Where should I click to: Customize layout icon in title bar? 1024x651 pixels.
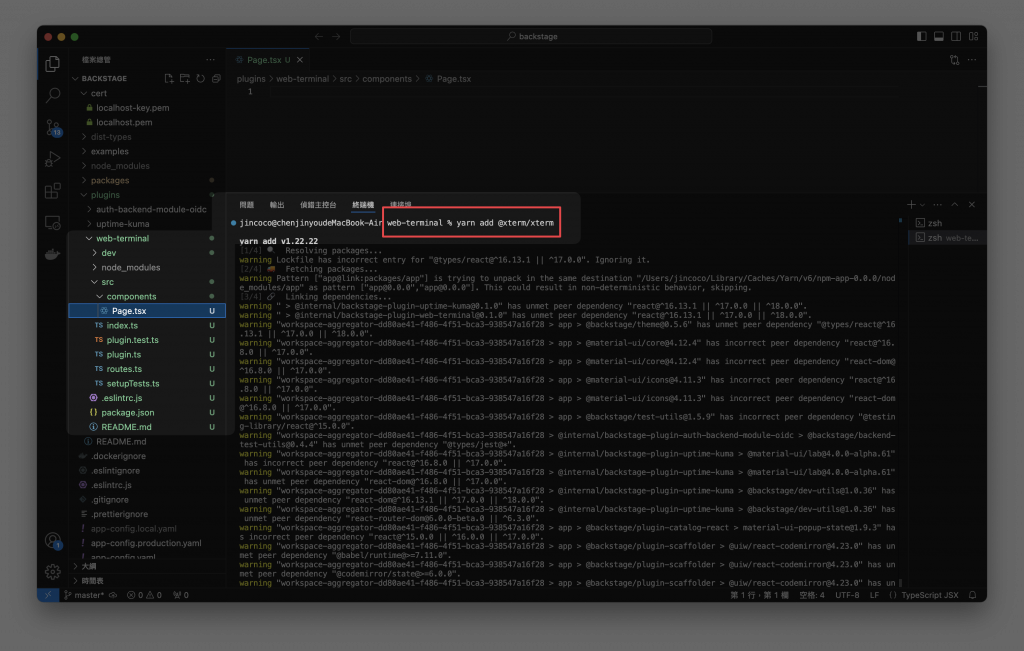click(x=974, y=37)
